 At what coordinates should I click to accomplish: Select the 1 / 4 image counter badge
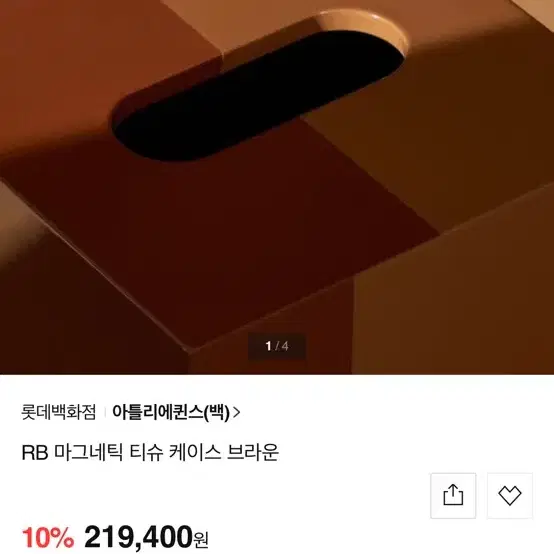(x=277, y=346)
